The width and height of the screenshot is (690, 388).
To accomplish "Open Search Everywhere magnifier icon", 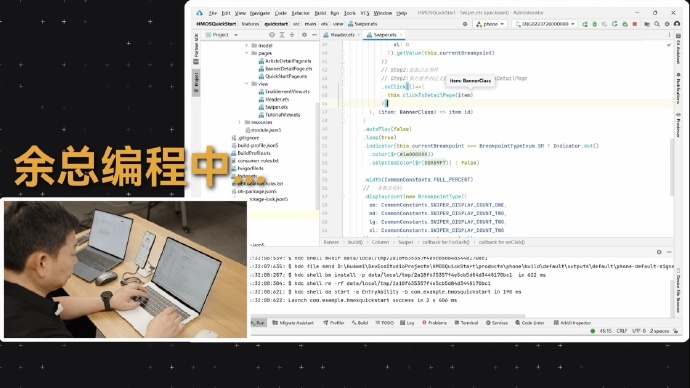I will click(657, 24).
